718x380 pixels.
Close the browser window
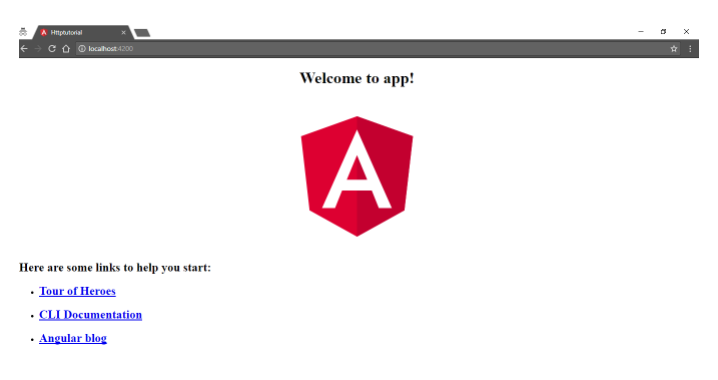686,32
